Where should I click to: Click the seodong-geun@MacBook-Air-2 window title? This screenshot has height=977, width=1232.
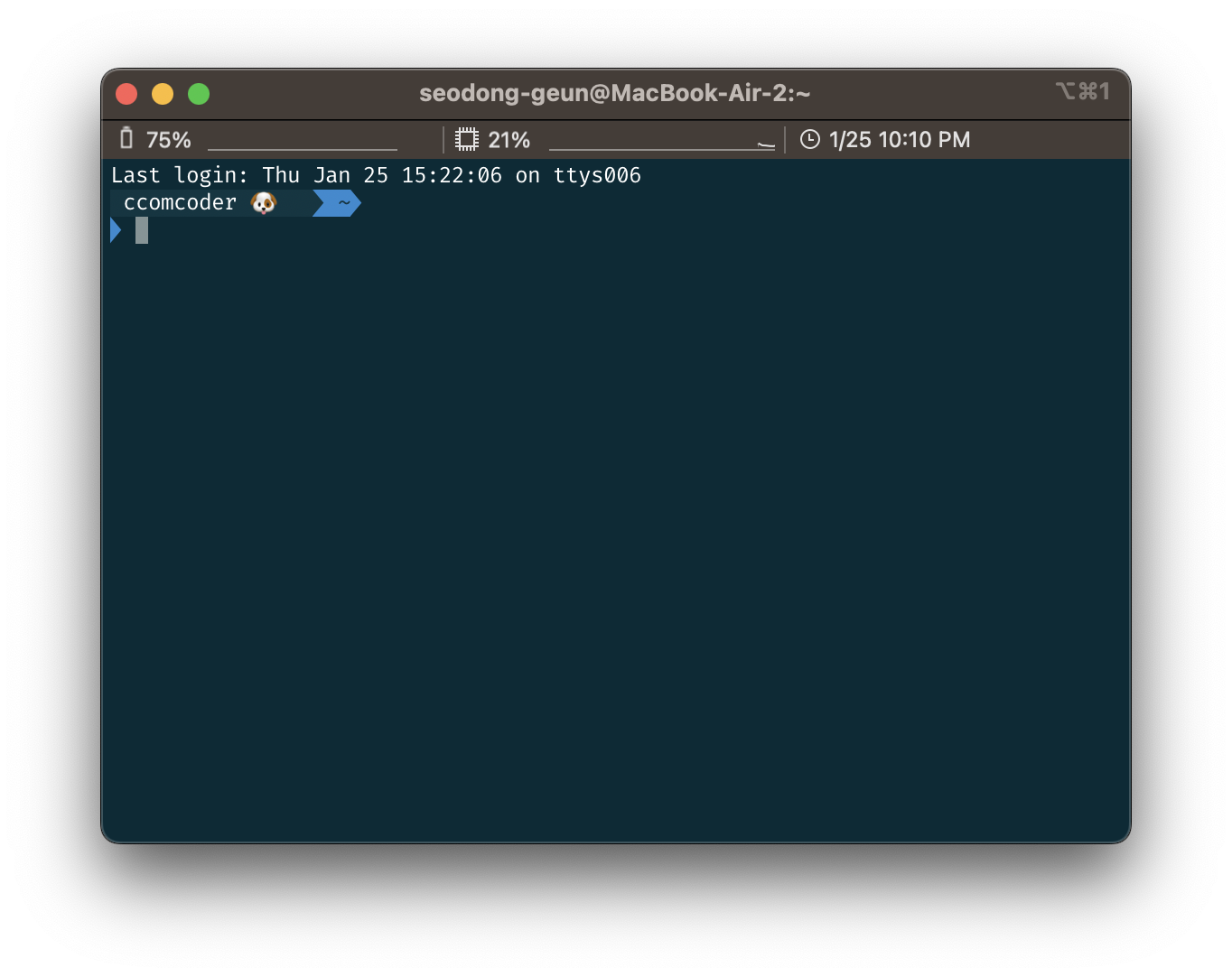(614, 92)
